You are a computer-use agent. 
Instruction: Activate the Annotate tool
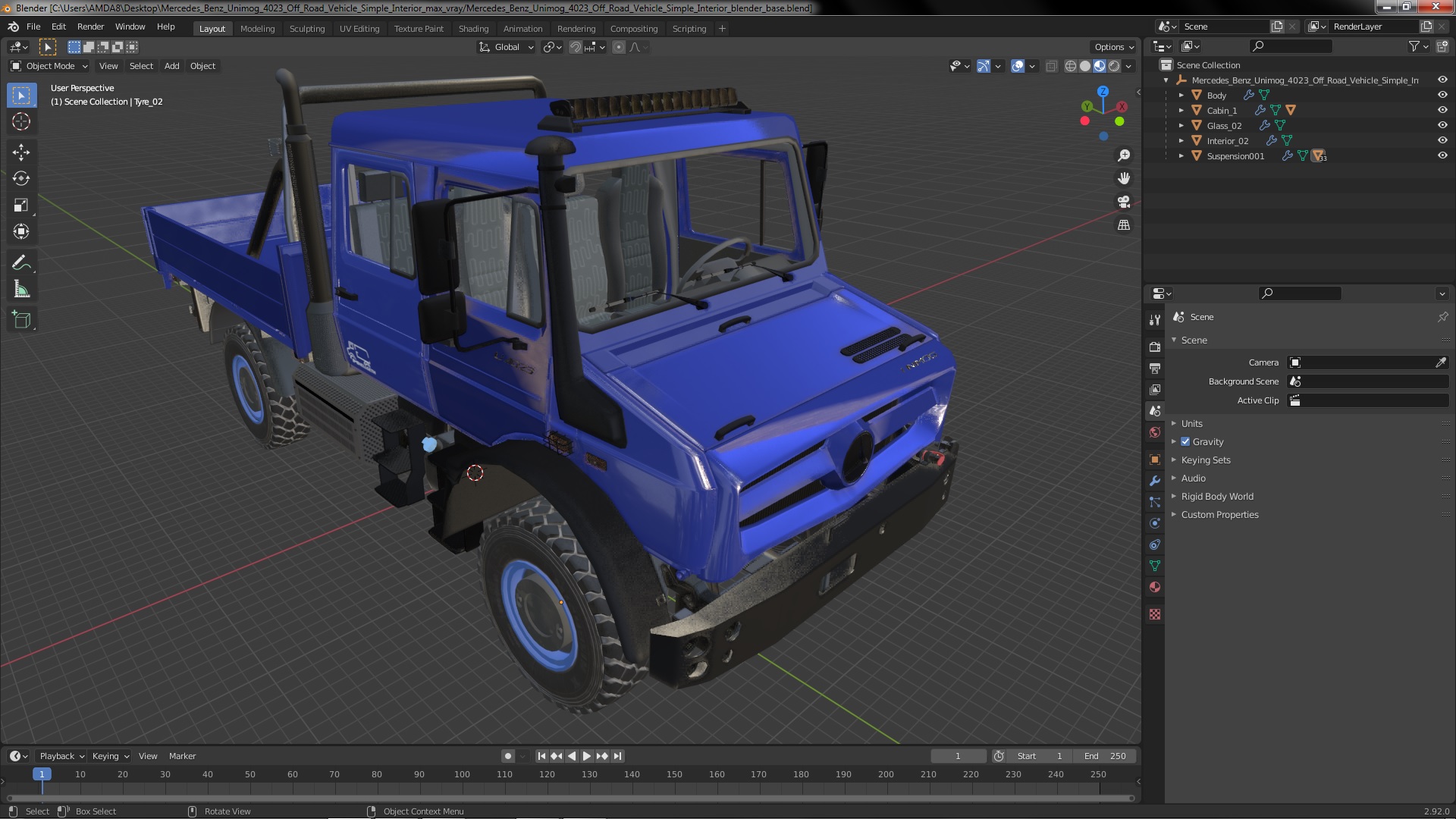point(21,262)
